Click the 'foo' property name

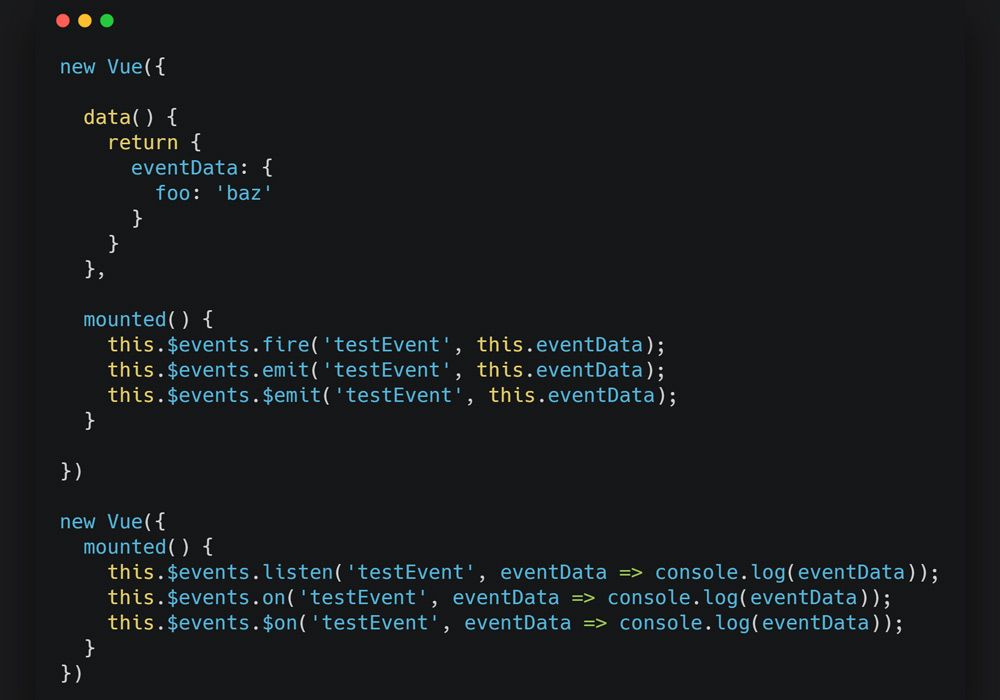pos(173,193)
